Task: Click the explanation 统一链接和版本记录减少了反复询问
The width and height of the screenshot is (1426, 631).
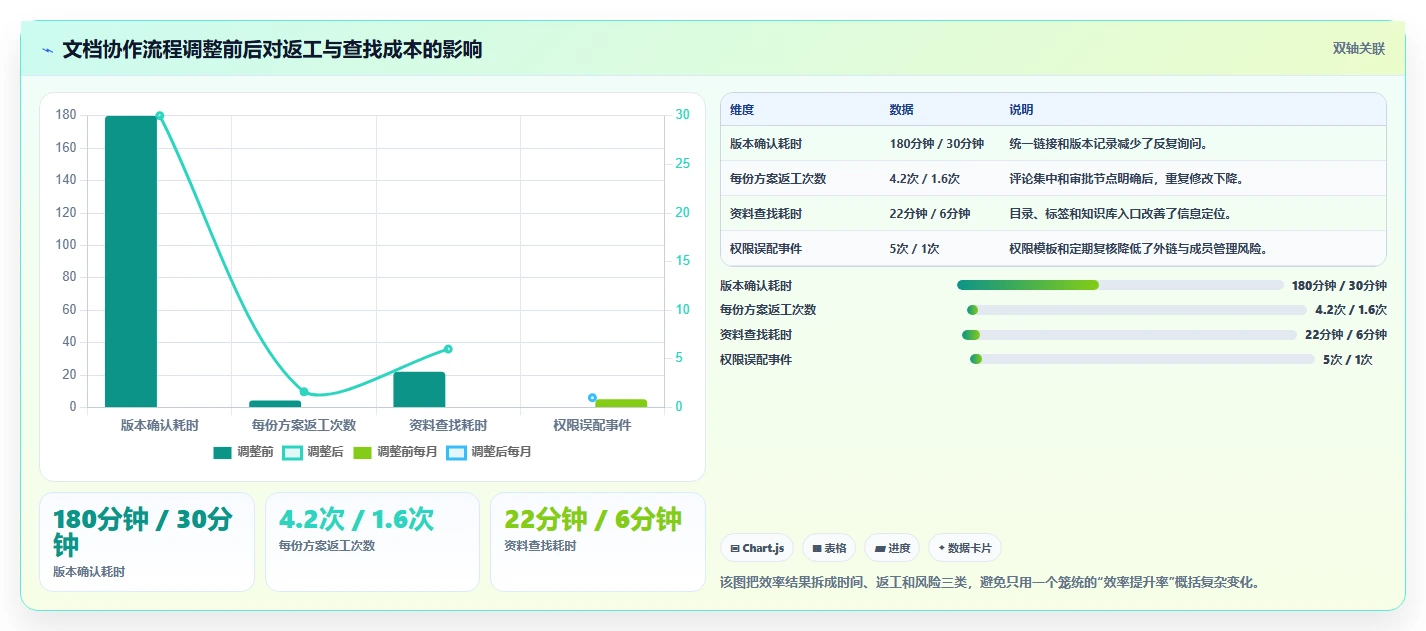Action: pyautogui.click(x=1109, y=144)
